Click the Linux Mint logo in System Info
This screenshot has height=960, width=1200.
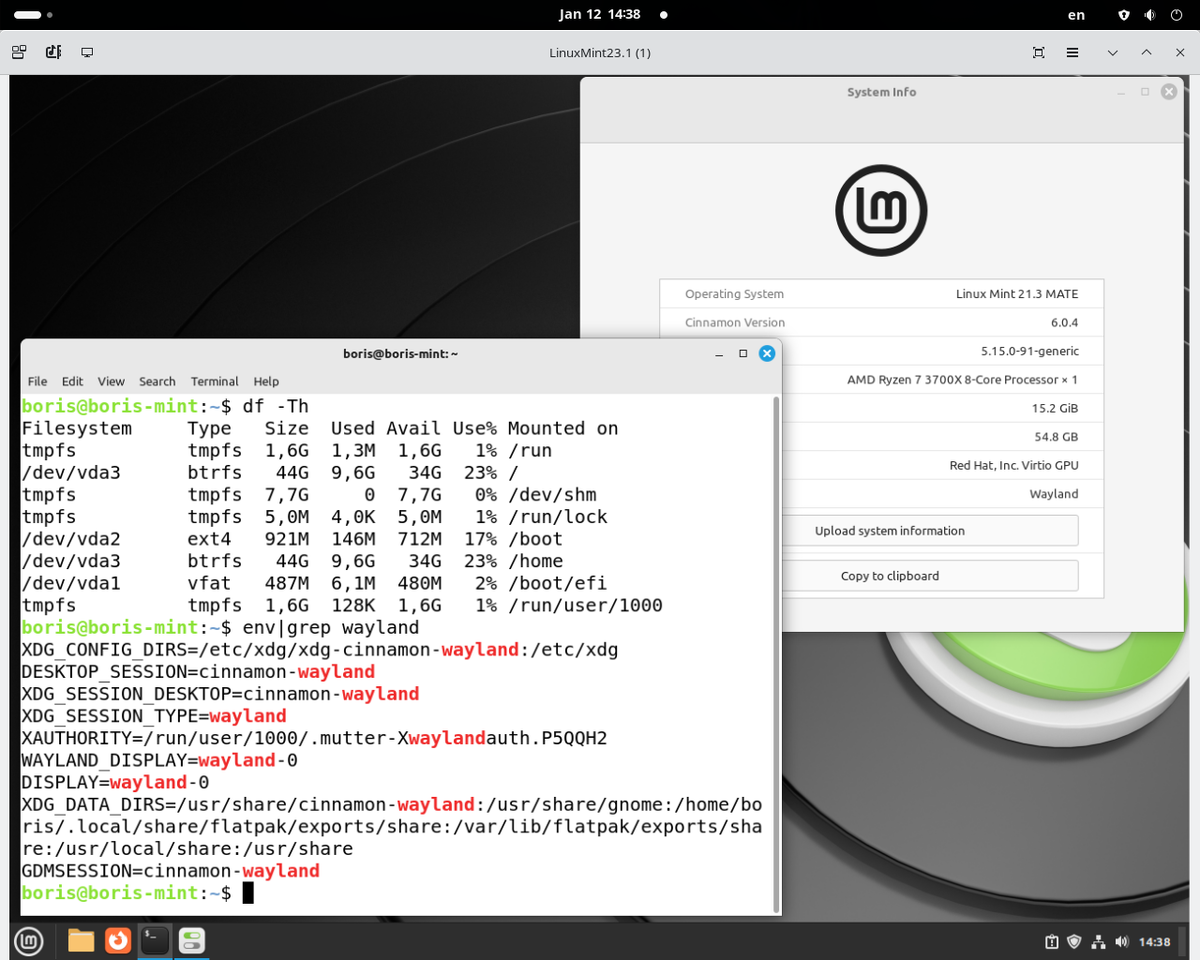click(x=881, y=211)
